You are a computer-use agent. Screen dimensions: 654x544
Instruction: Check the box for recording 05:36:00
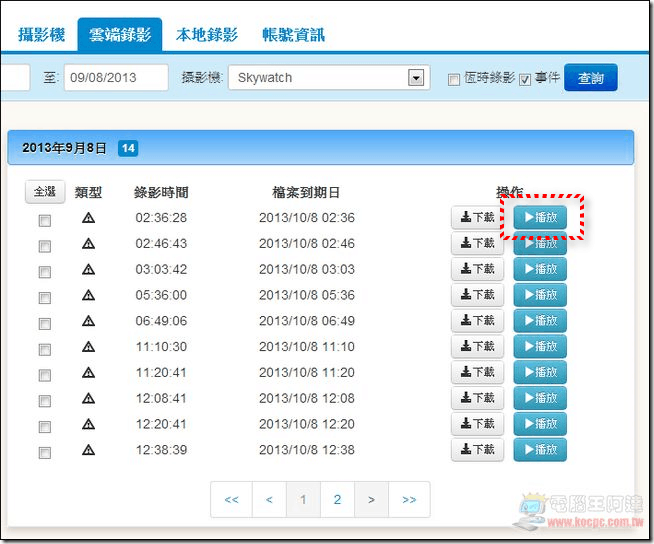click(x=45, y=298)
